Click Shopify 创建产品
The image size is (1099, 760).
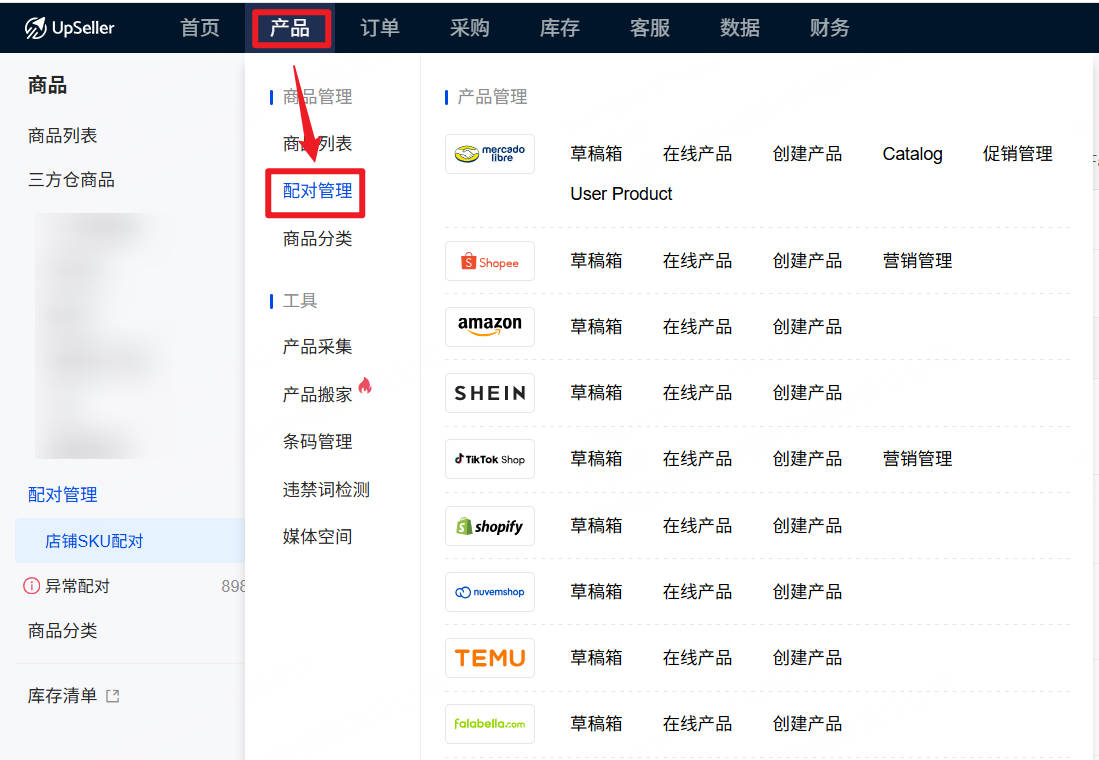tap(807, 526)
